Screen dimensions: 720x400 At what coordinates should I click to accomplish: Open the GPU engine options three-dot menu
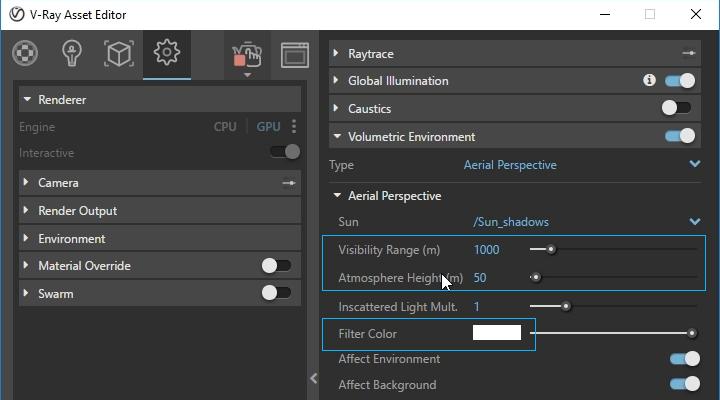coord(294,127)
